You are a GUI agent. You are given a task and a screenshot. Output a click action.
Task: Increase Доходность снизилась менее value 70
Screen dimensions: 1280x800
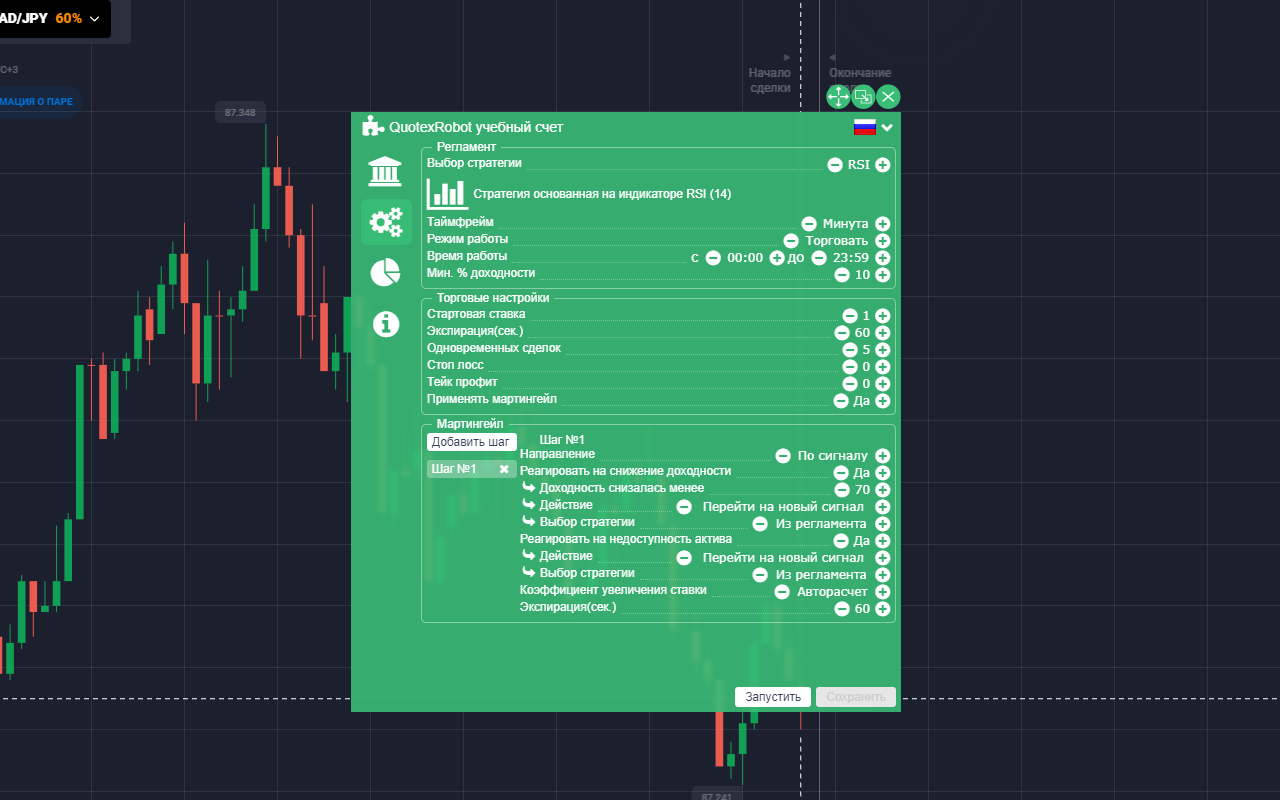883,490
